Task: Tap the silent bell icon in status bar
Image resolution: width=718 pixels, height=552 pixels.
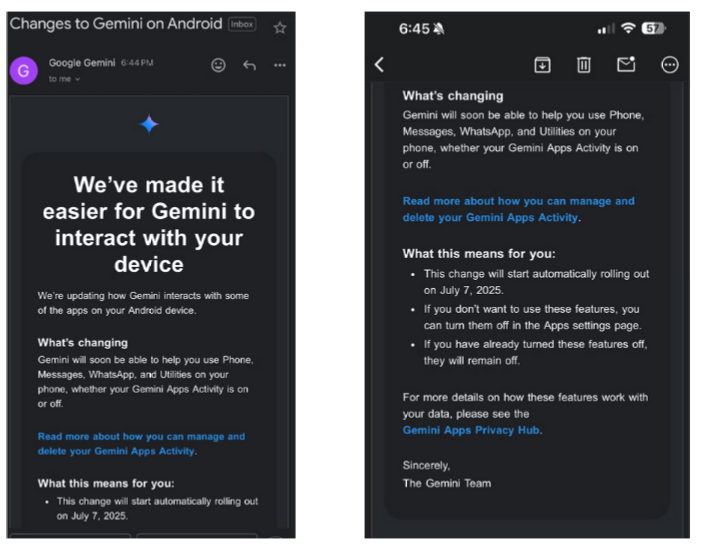Action: 439,29
